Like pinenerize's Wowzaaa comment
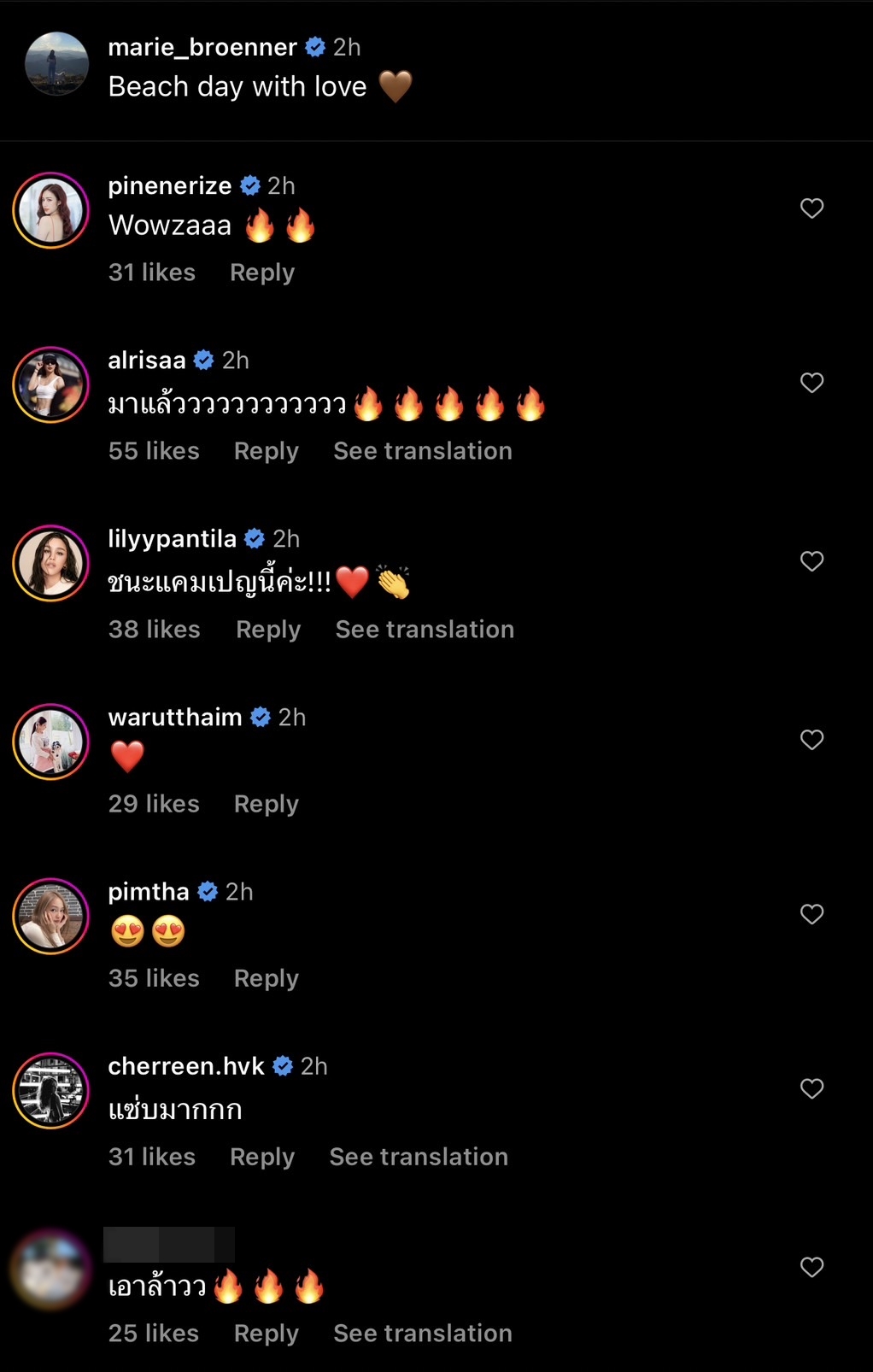Screen dimensions: 873x1372 (811, 208)
